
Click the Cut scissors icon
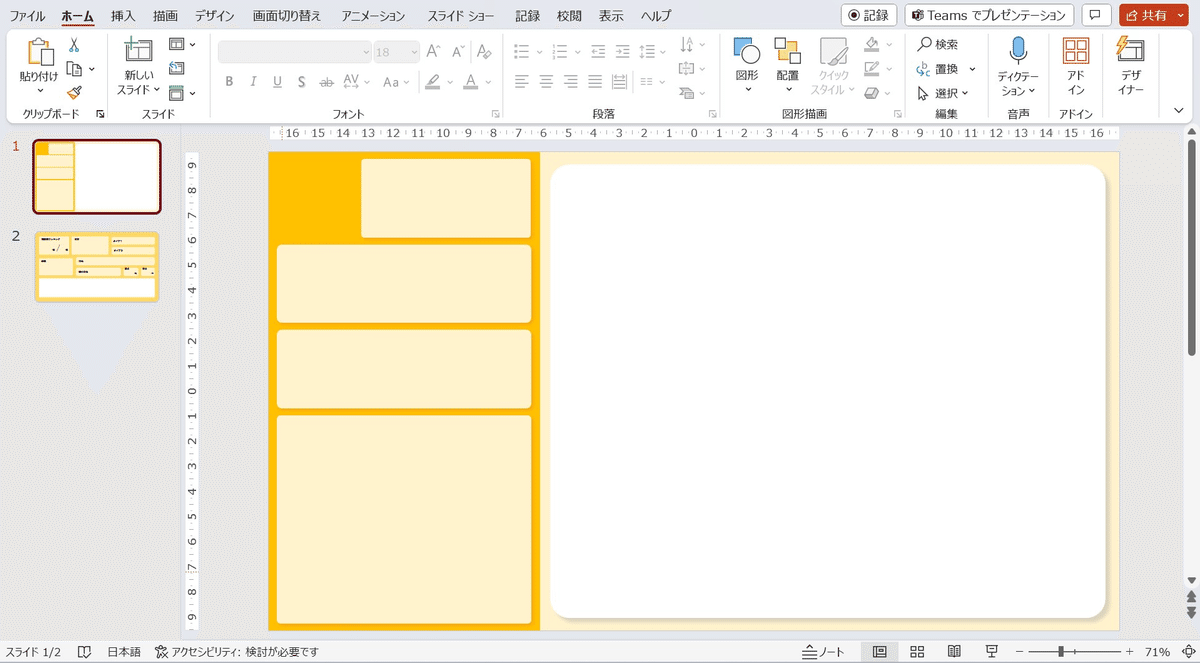(74, 45)
